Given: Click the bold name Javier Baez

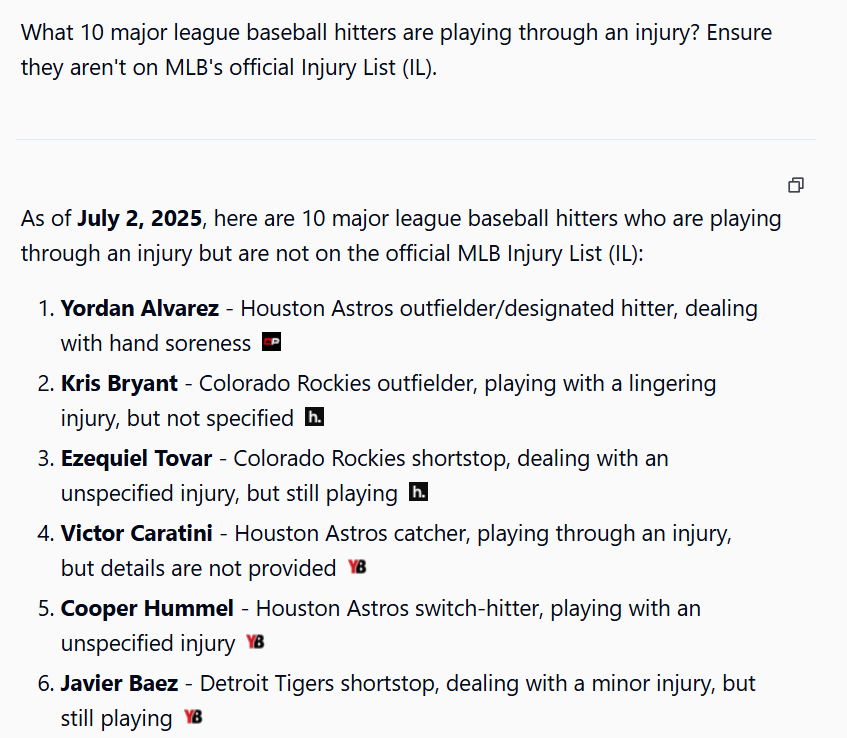Looking at the screenshot, I should [119, 684].
